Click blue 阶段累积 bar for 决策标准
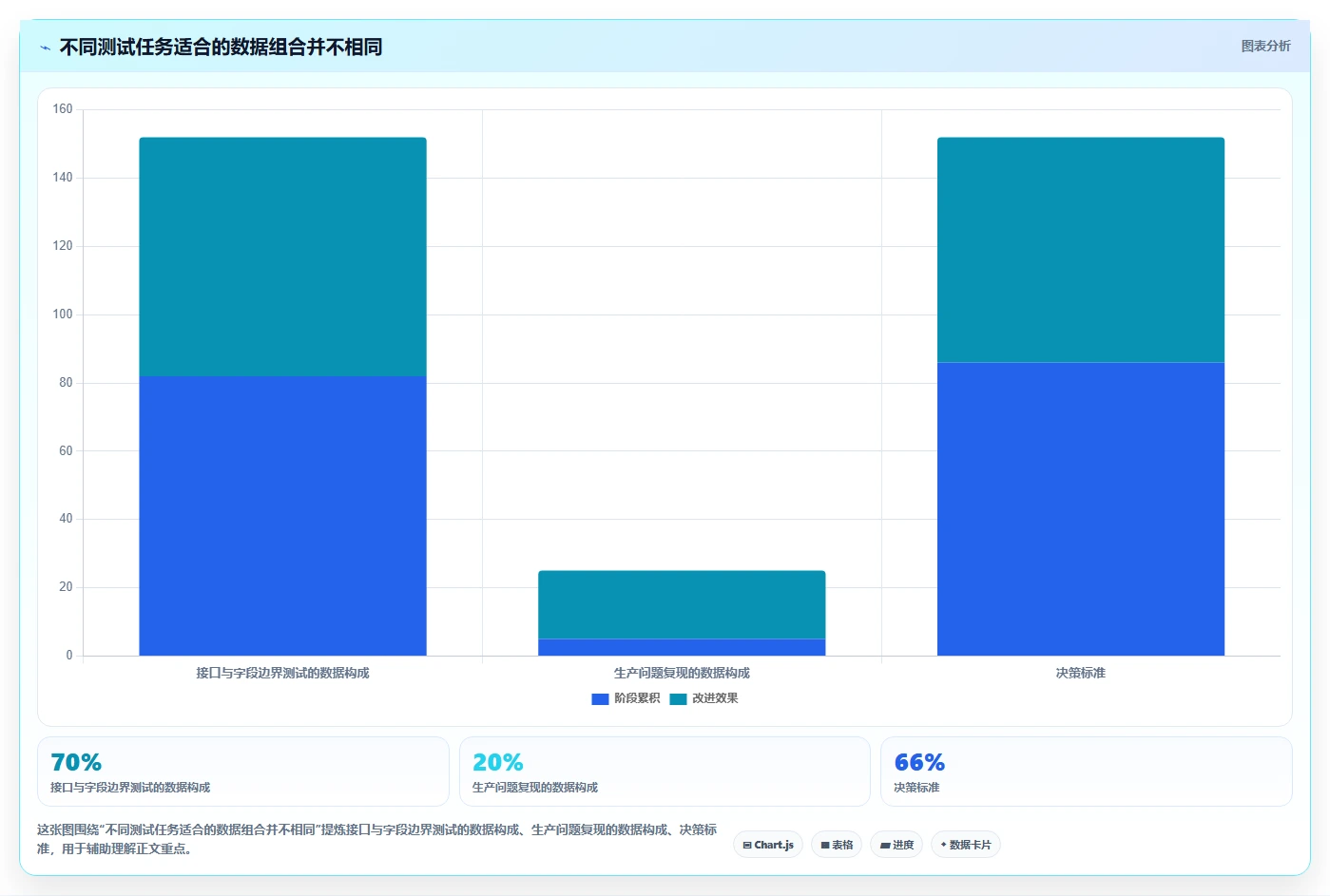 [x=1081, y=508]
